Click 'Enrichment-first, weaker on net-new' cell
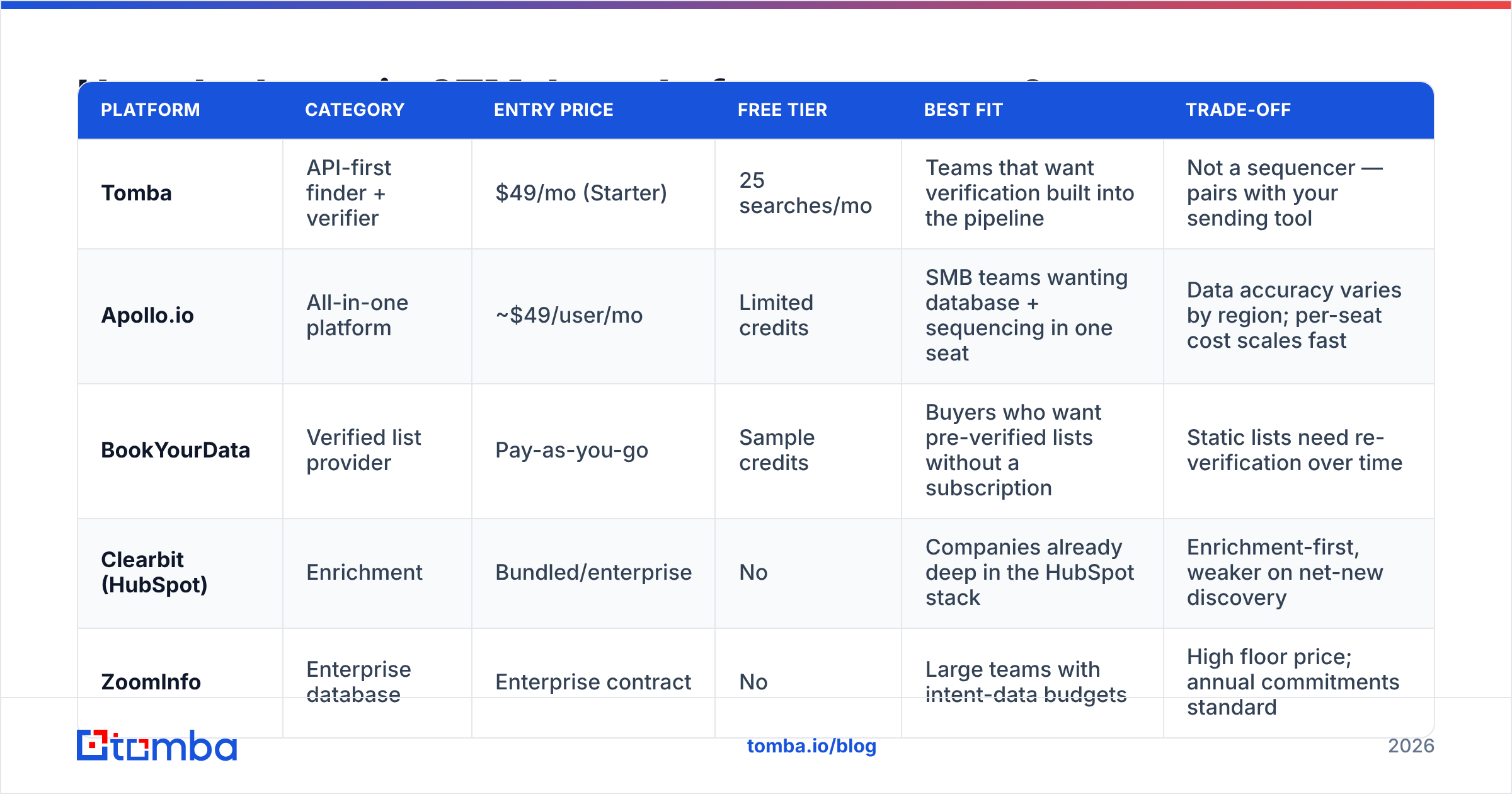Screen dimensions: 1512x794 1299,573
